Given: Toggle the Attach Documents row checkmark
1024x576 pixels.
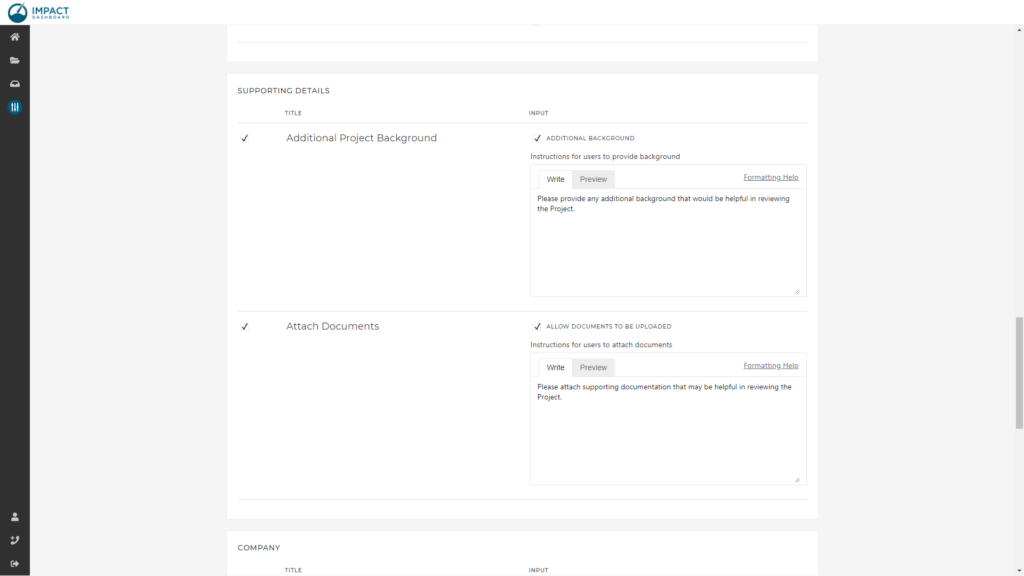Looking at the screenshot, I should pos(245,327).
